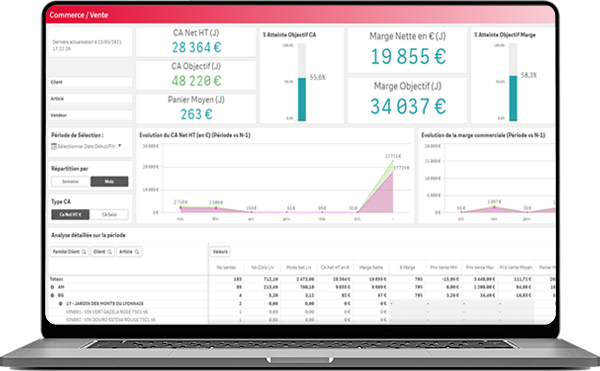
Task: Select the VIN002 - VIN DOURO ESTEVA ROUGE row
Action: point(111,320)
